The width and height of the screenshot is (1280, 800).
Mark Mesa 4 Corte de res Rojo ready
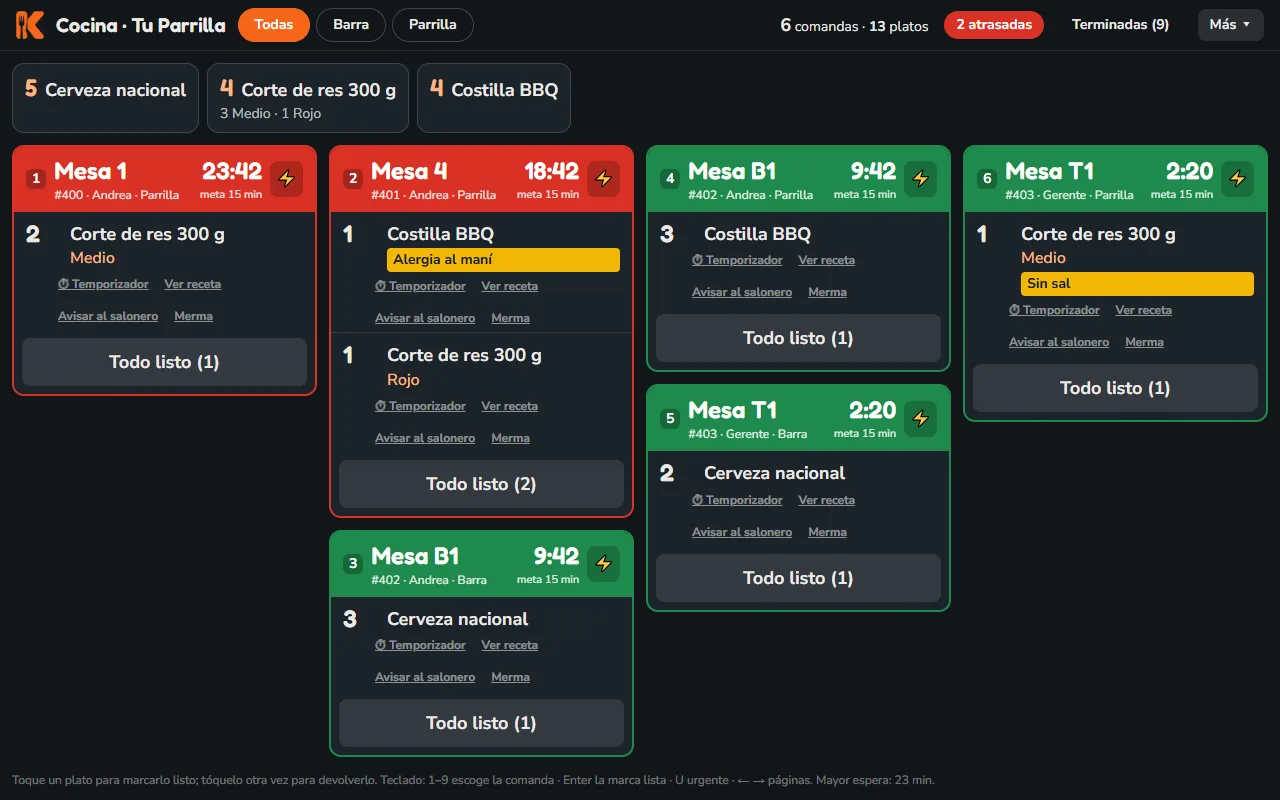tap(481, 367)
